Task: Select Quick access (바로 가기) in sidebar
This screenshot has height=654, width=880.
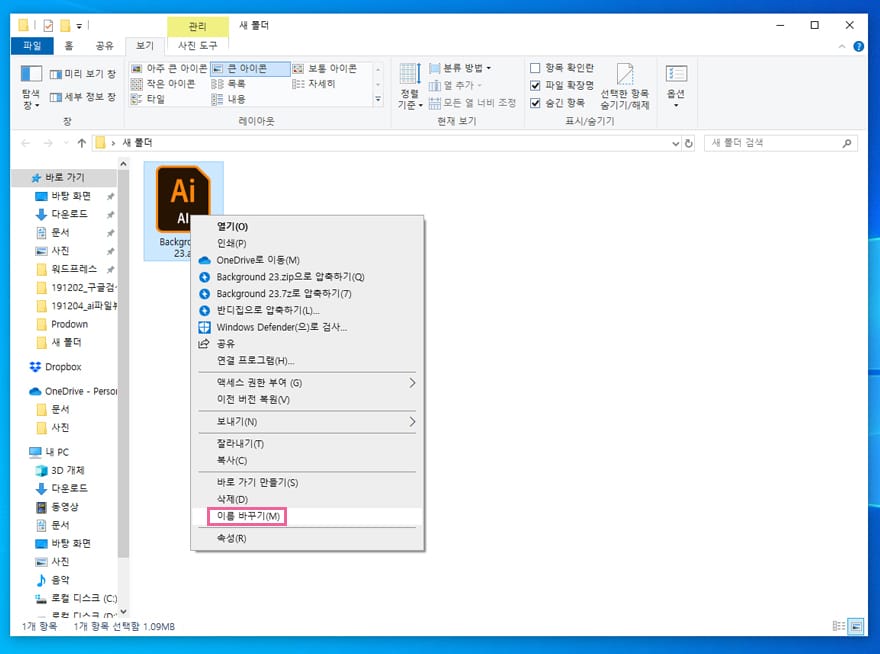Action: pos(65,177)
